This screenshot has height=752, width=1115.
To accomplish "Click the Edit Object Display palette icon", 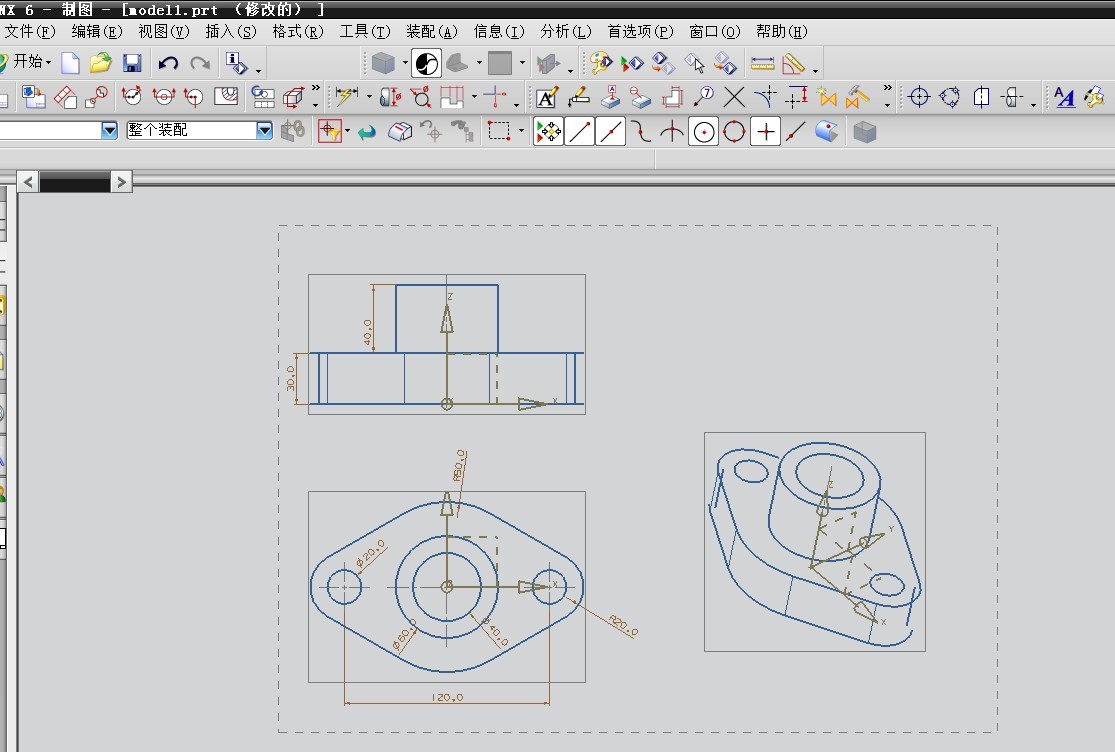I will [601, 63].
